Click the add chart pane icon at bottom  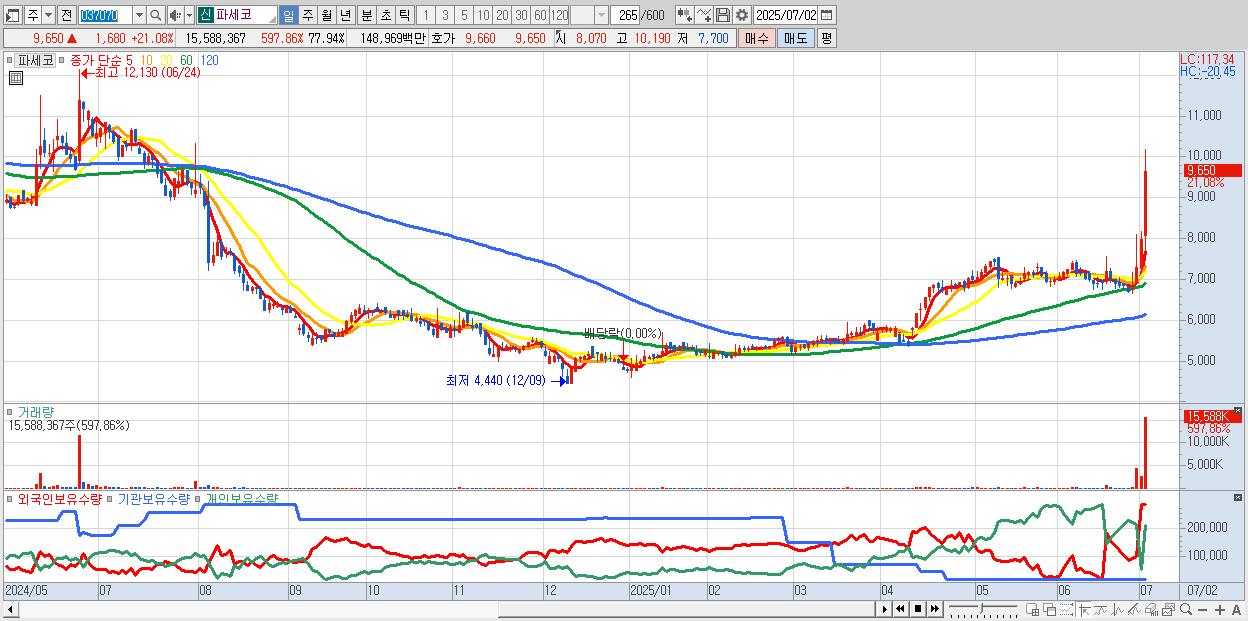[1033, 609]
